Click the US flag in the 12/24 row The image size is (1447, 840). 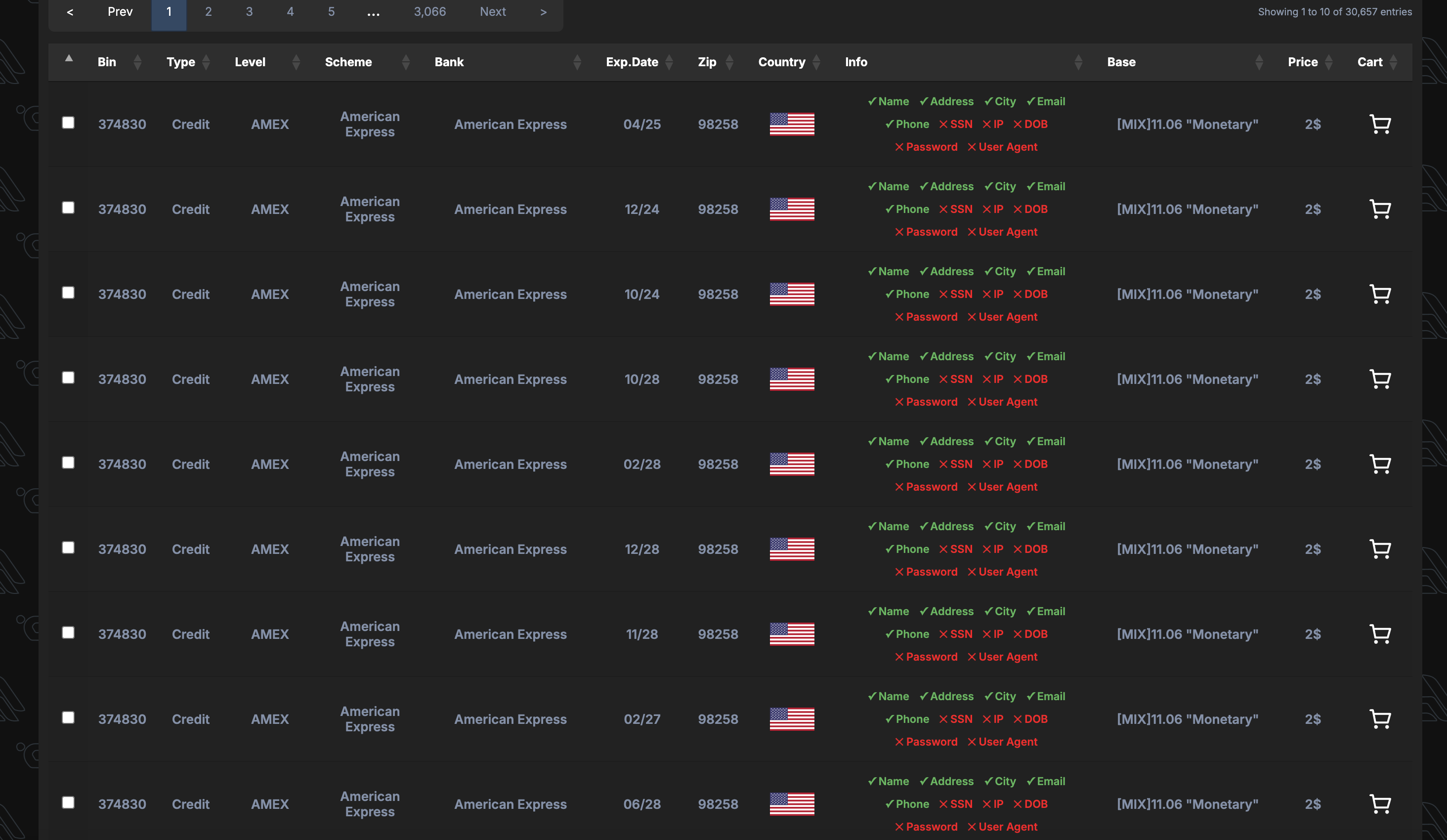(792, 209)
